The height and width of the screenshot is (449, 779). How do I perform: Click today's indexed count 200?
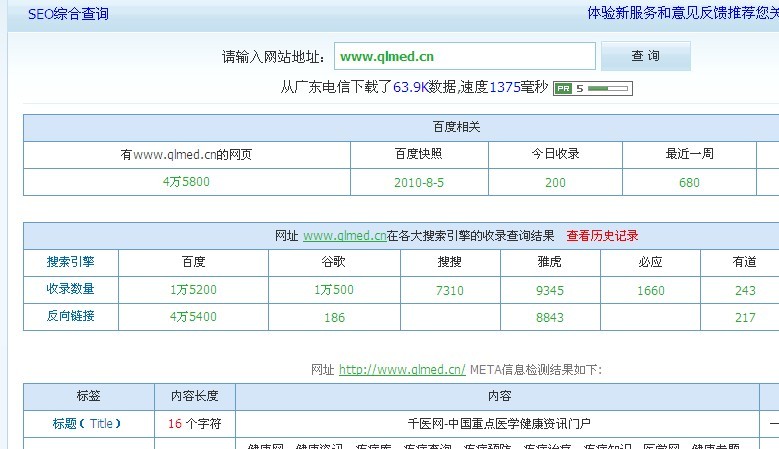click(x=555, y=183)
